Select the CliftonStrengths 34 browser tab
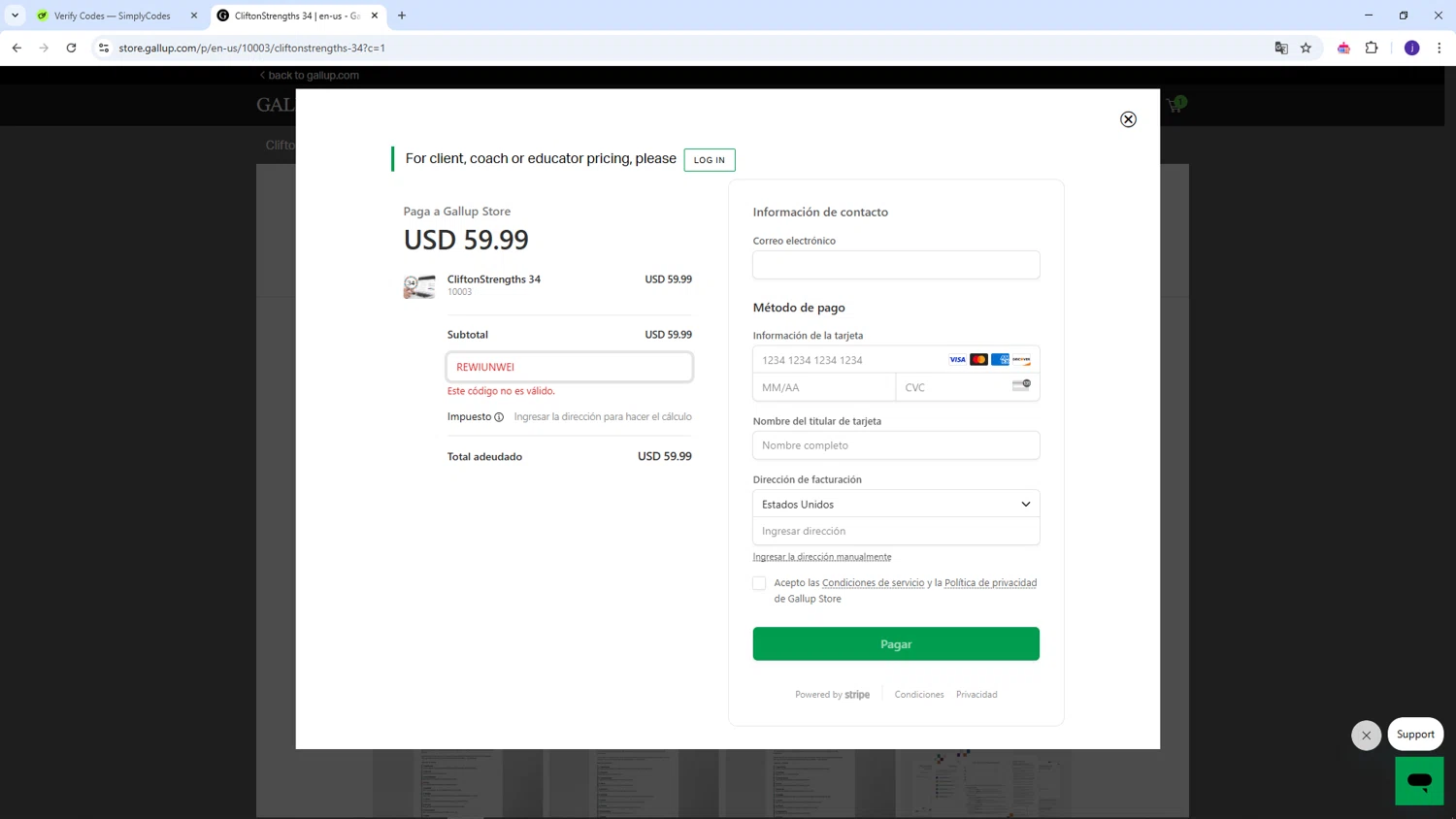 pos(296,16)
